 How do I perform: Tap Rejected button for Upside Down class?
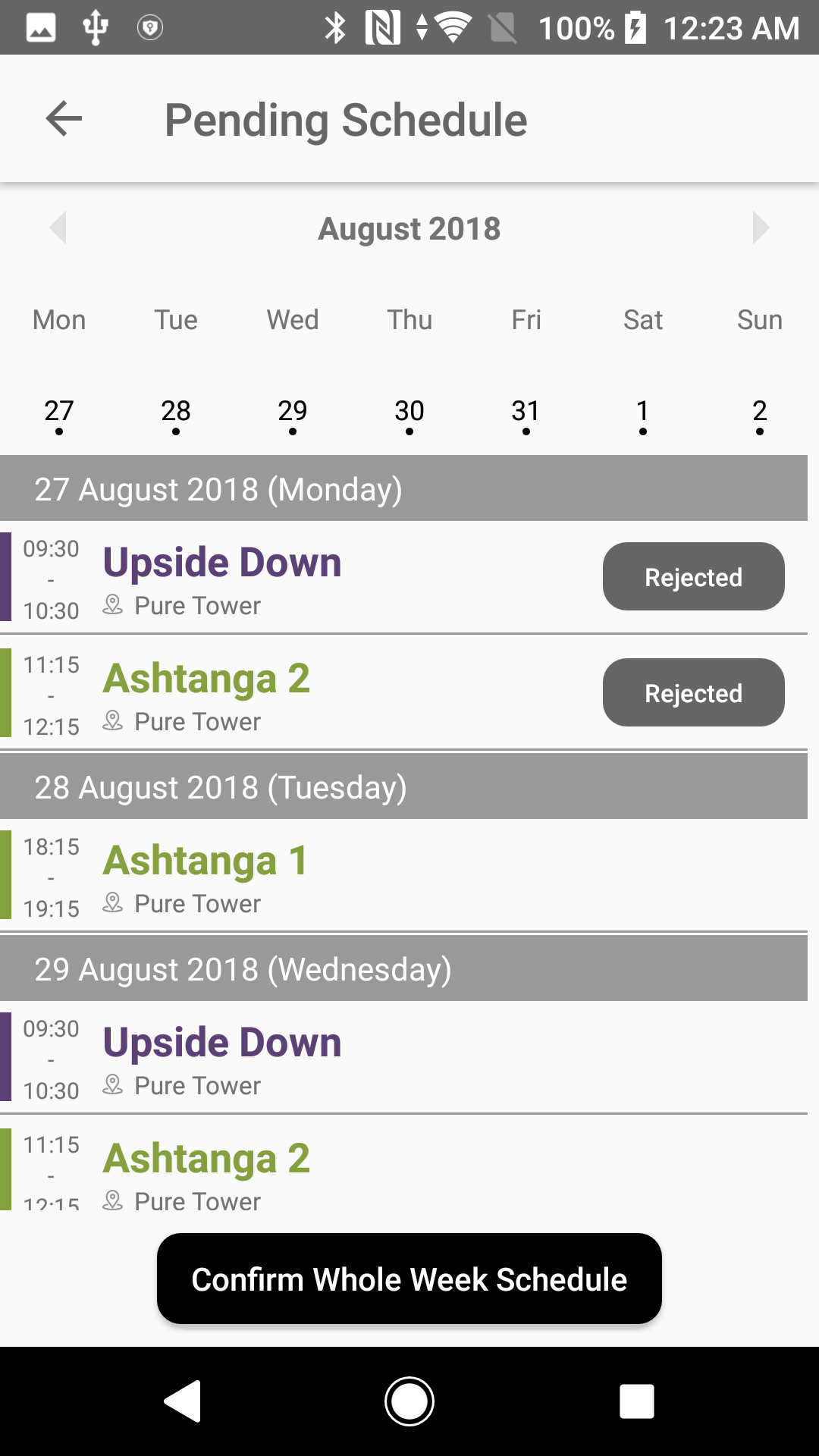(x=693, y=577)
